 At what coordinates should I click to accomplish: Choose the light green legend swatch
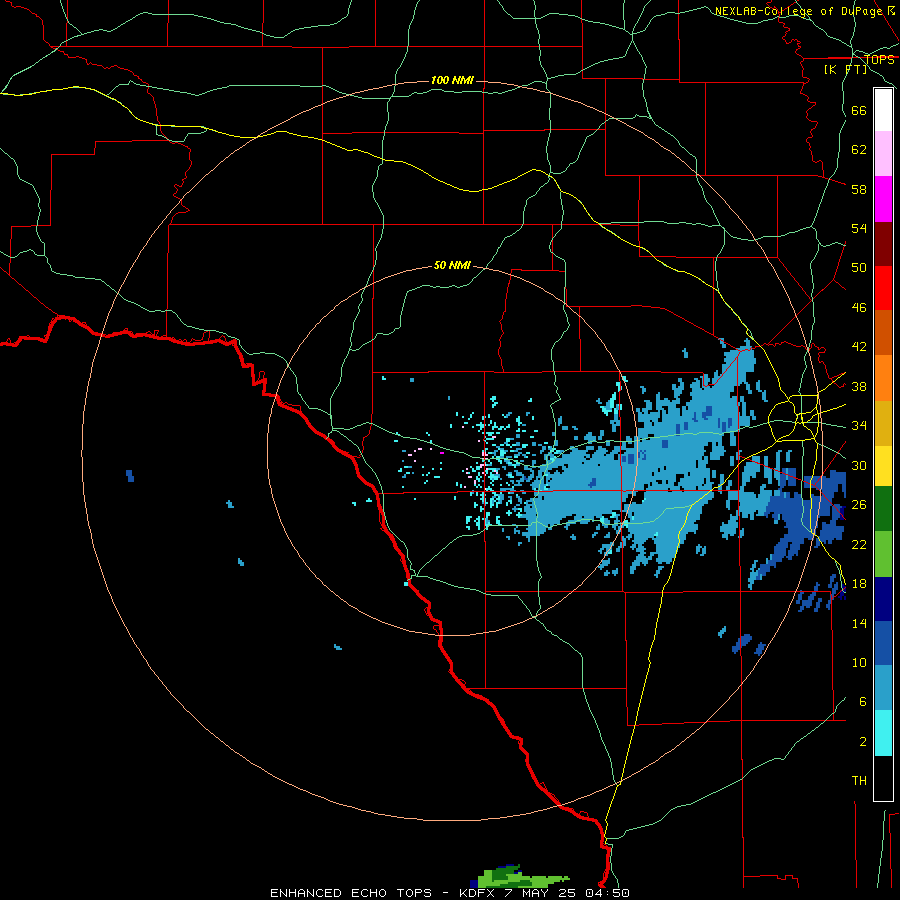tap(883, 554)
